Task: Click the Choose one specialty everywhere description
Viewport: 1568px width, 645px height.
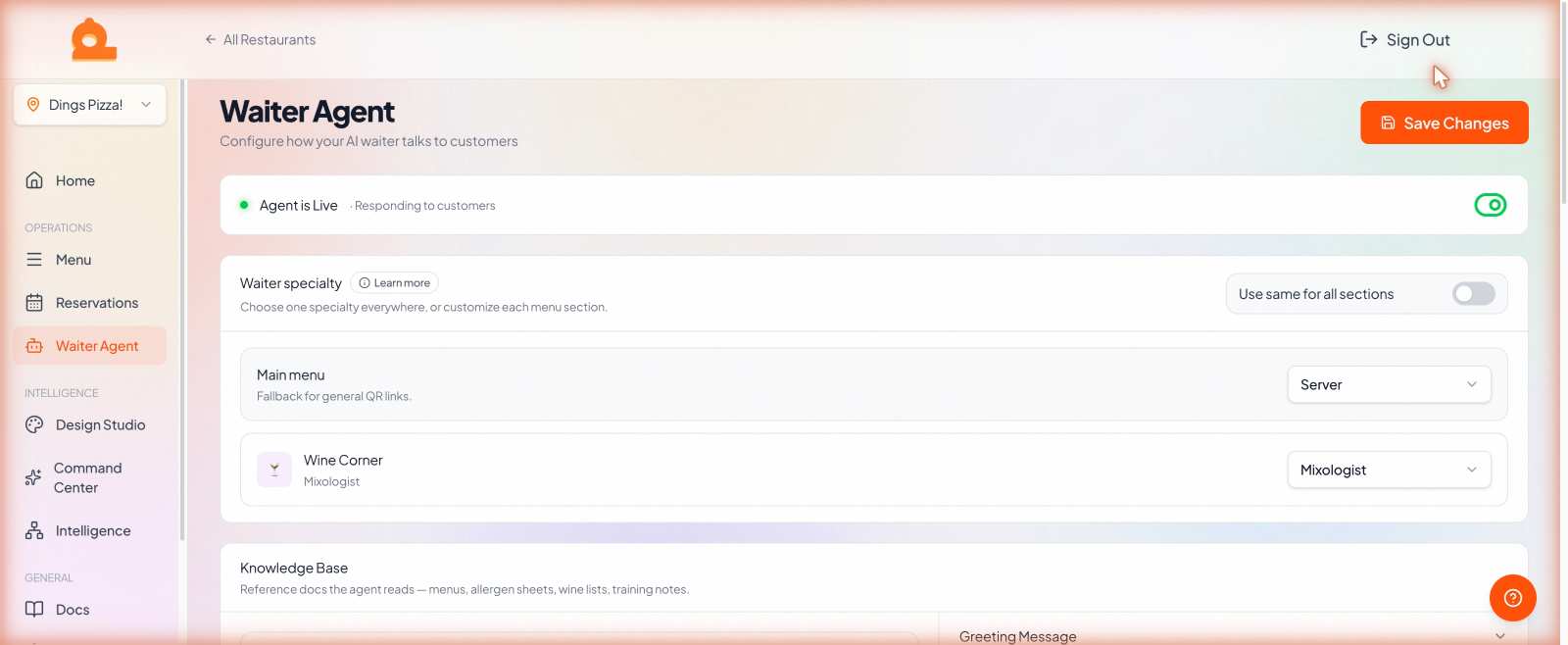Action: point(423,307)
